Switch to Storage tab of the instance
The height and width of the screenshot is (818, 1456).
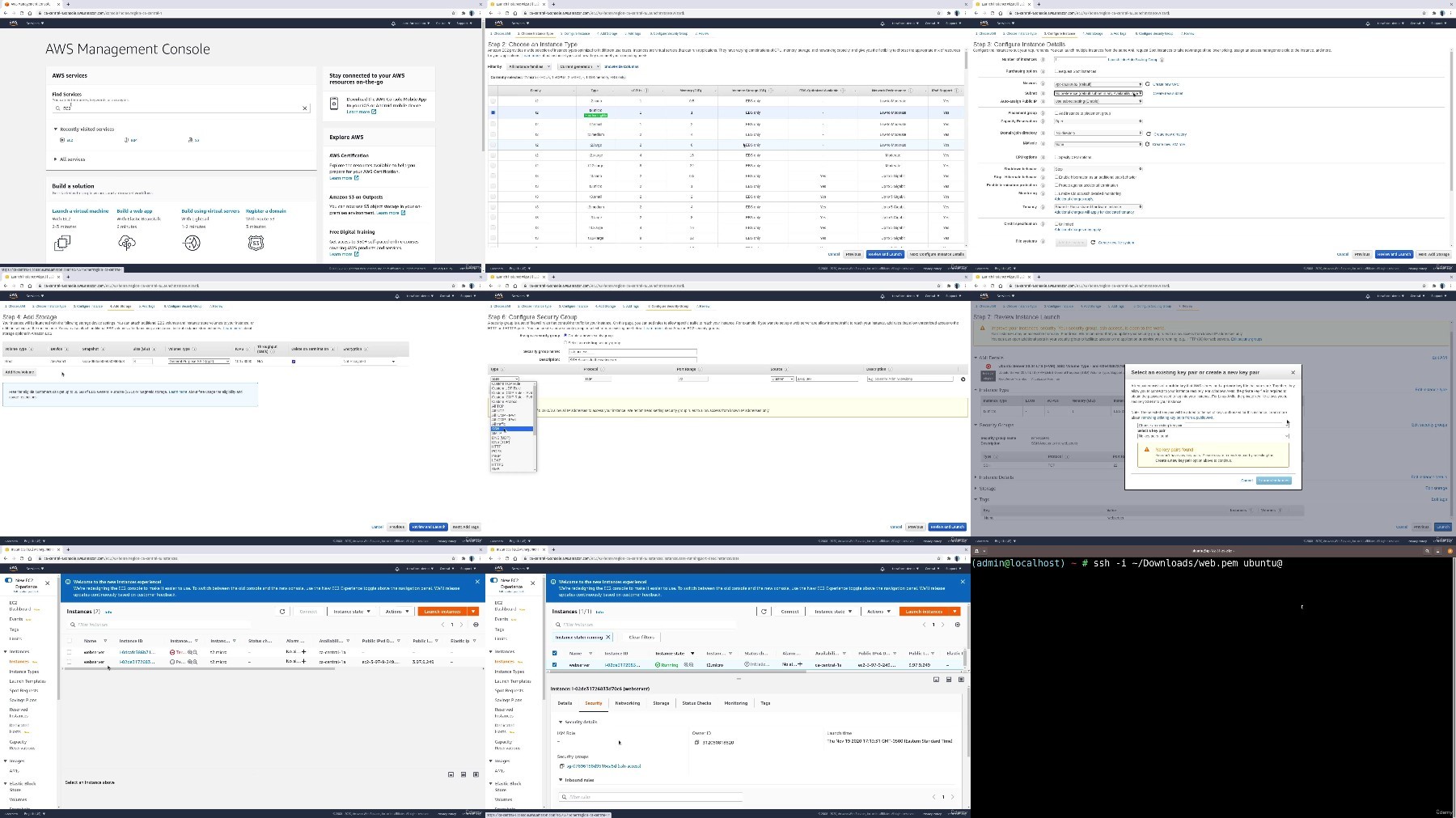(x=661, y=703)
